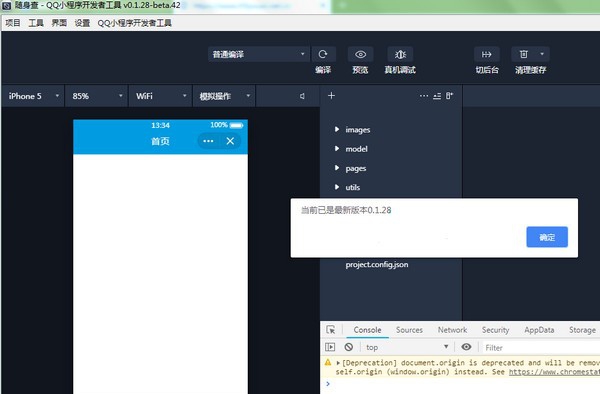Viewport: 600px width, 394px height.
Task: Click the dialog text 当前已是最新版本0.1.28
Action: click(x=346, y=210)
